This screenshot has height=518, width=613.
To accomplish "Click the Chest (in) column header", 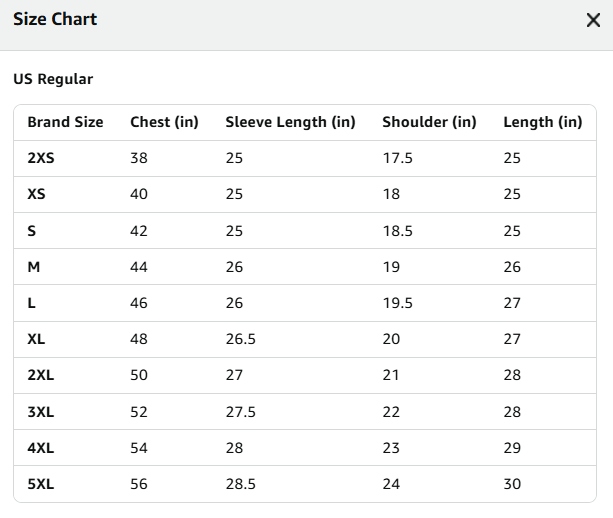I will 164,122.
